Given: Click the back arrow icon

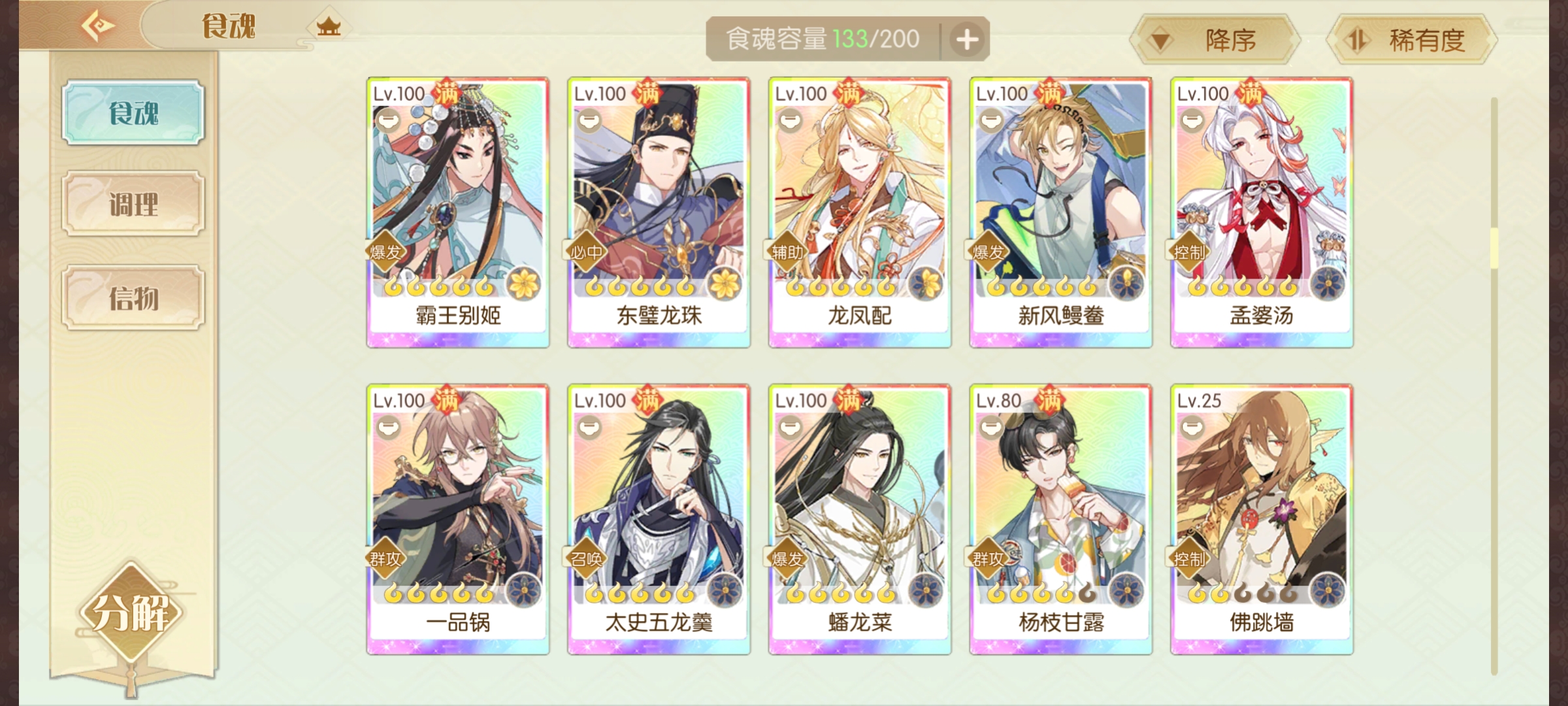Looking at the screenshot, I should 98,26.
